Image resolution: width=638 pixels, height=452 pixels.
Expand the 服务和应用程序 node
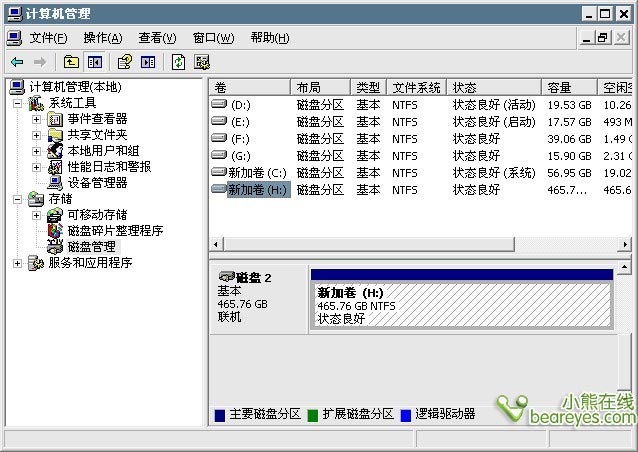pyautogui.click(x=17, y=263)
